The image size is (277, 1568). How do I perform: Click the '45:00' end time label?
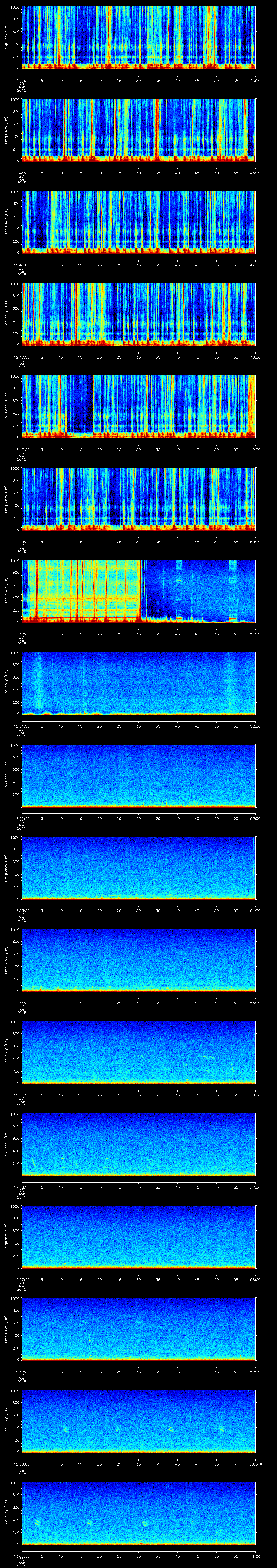click(x=256, y=80)
